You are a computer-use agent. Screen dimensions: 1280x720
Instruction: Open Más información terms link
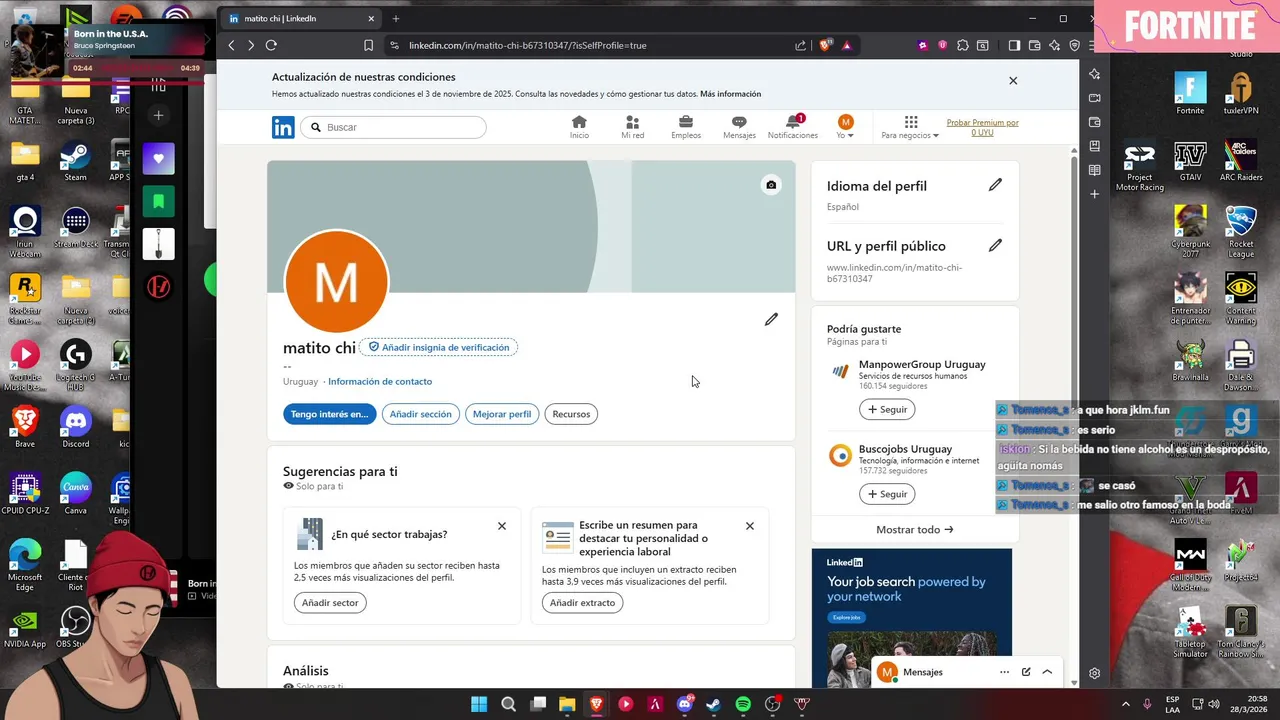[x=730, y=94]
